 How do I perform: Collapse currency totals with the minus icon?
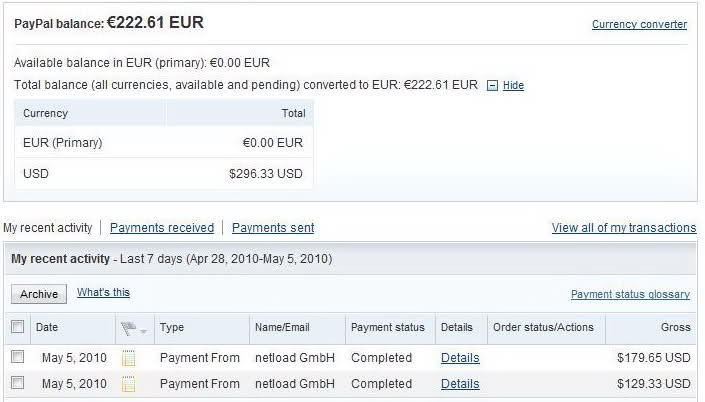point(492,85)
